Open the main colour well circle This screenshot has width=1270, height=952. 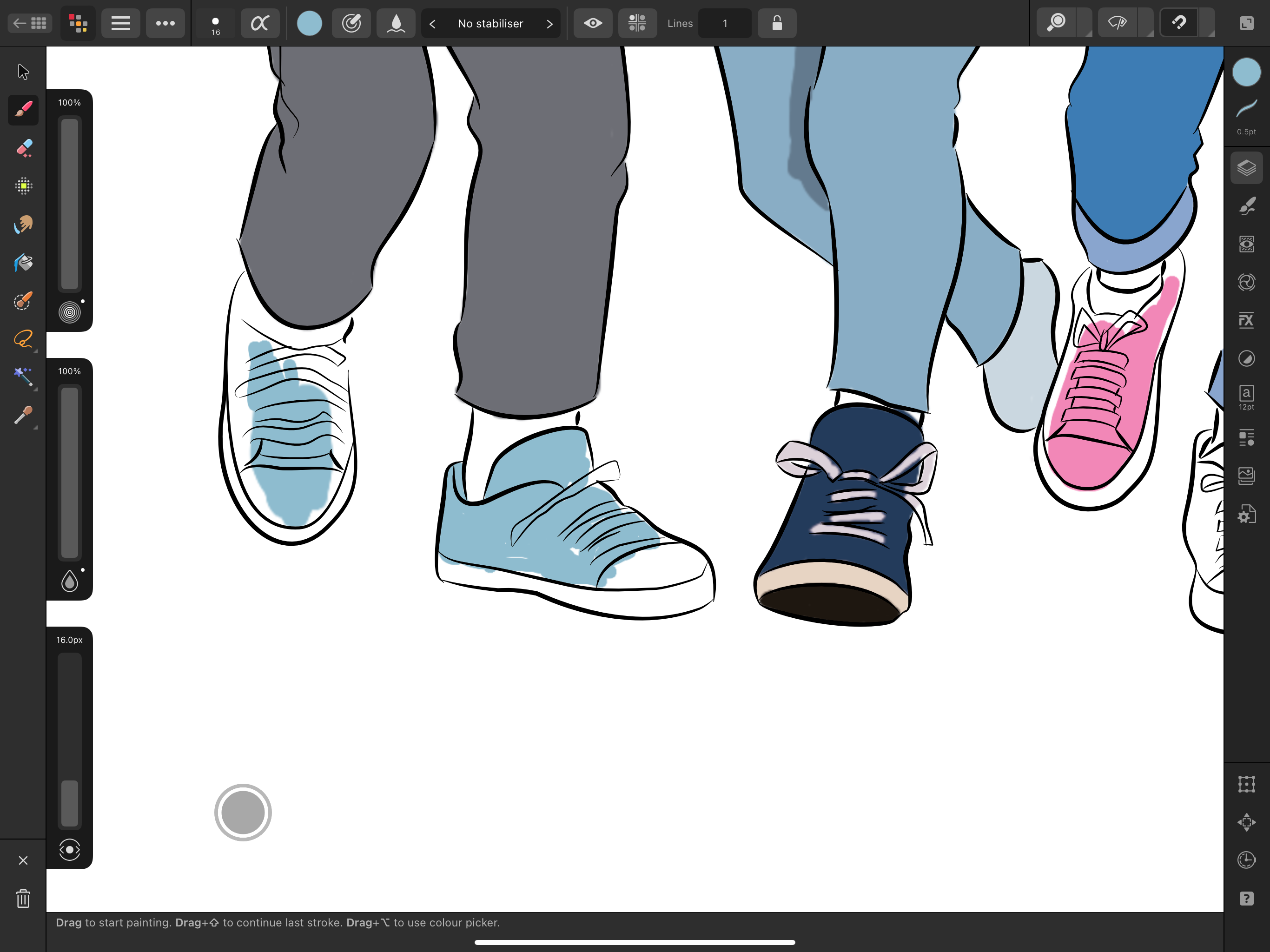pyautogui.click(x=1246, y=73)
